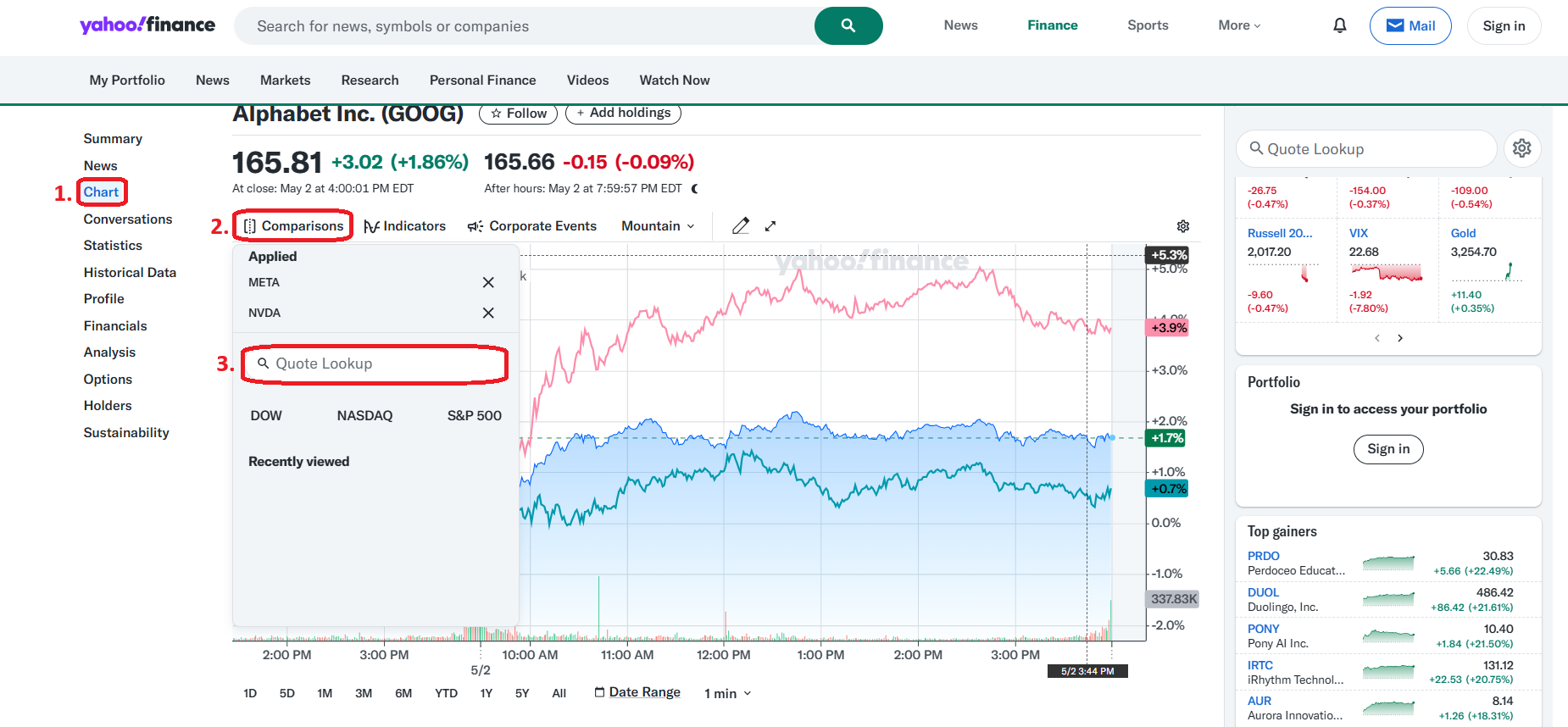
Task: Open Personal Finance in nav bar
Action: (483, 80)
